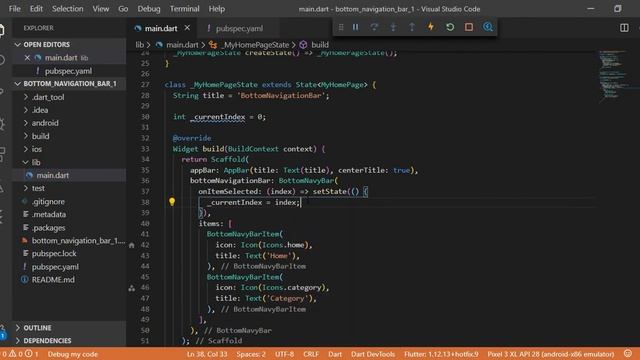Open the pubspec.lock file
640x360 pixels.
coord(69,253)
